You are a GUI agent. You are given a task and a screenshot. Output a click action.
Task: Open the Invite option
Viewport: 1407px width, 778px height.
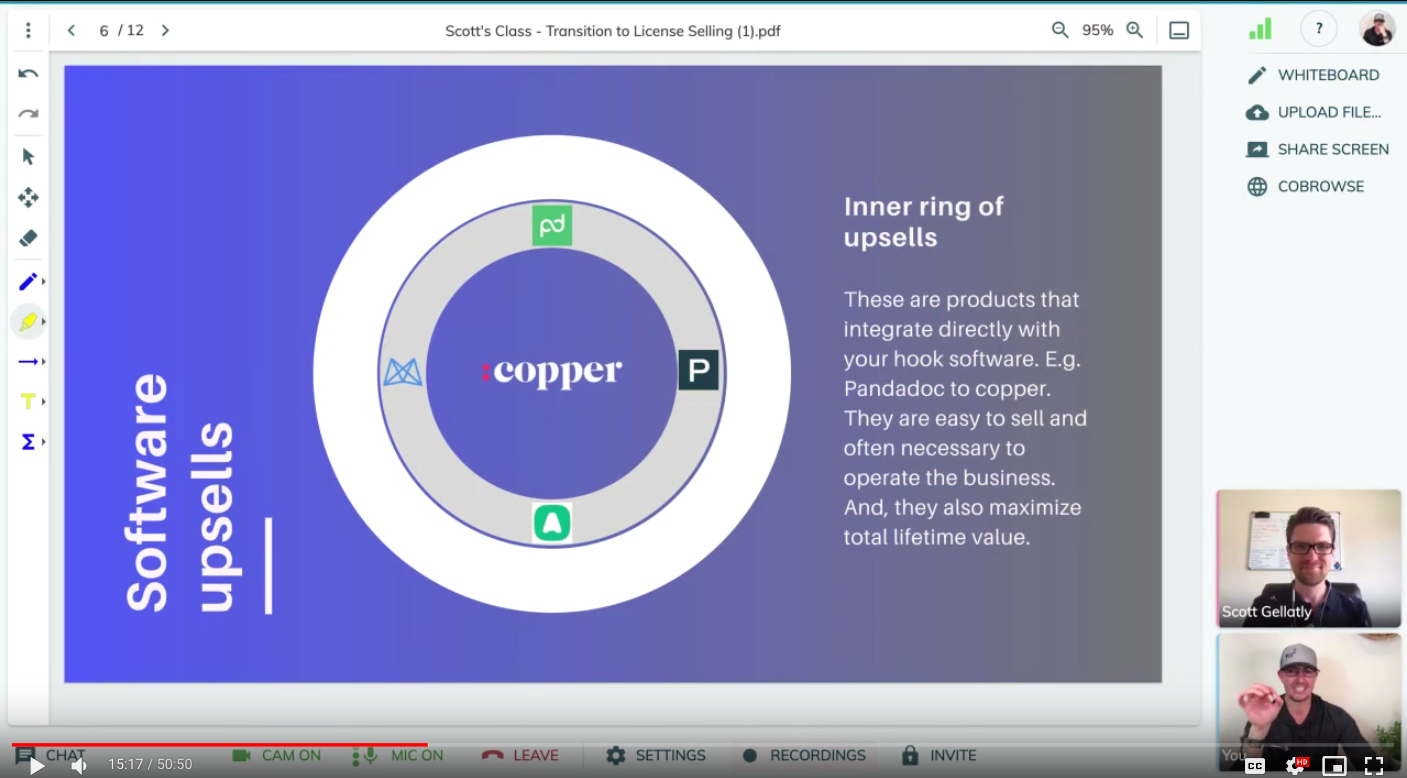click(938, 755)
